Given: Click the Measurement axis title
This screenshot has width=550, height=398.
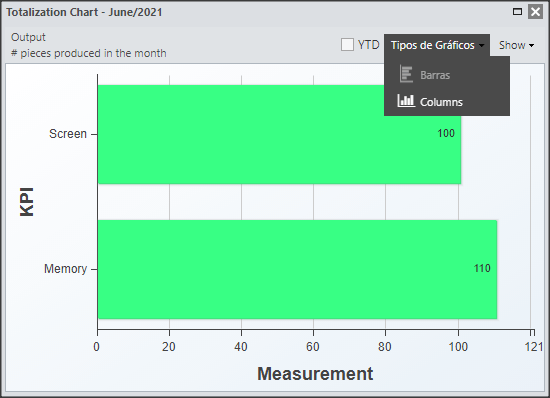Looking at the screenshot, I should tap(315, 373).
